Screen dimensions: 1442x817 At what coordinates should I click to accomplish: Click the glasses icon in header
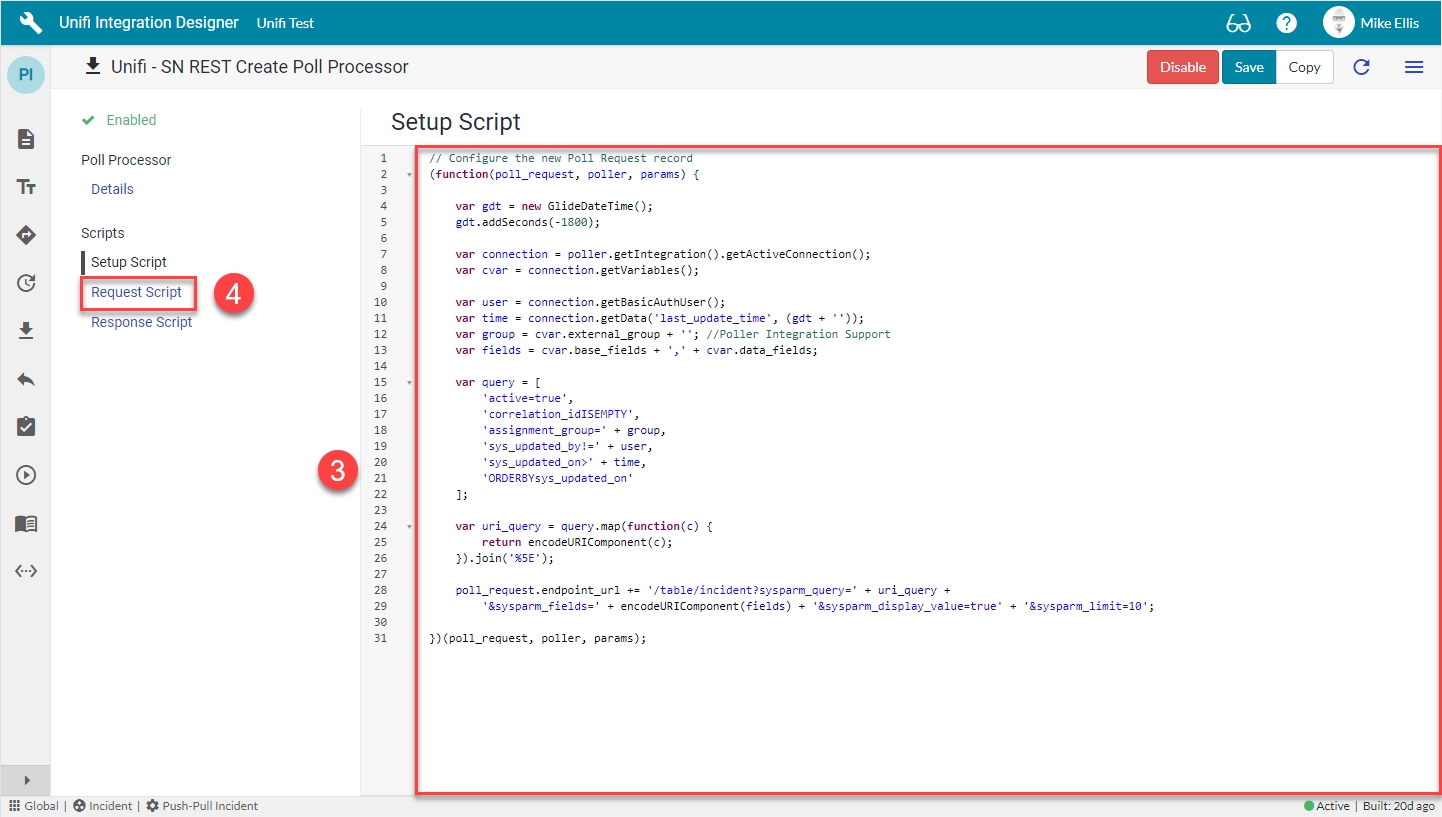tap(1238, 23)
